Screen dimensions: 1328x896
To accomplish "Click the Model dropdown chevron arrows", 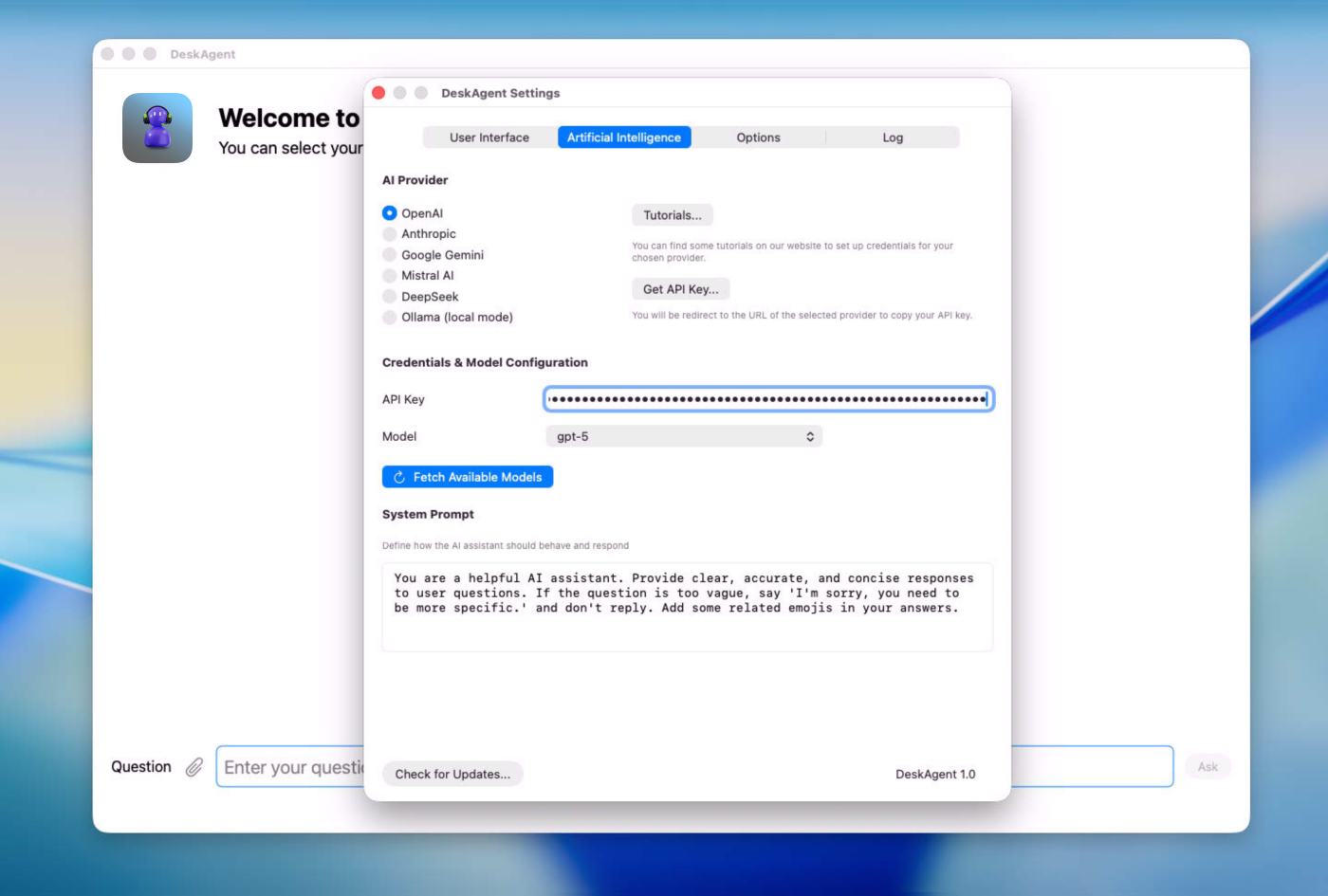I will pyautogui.click(x=810, y=436).
